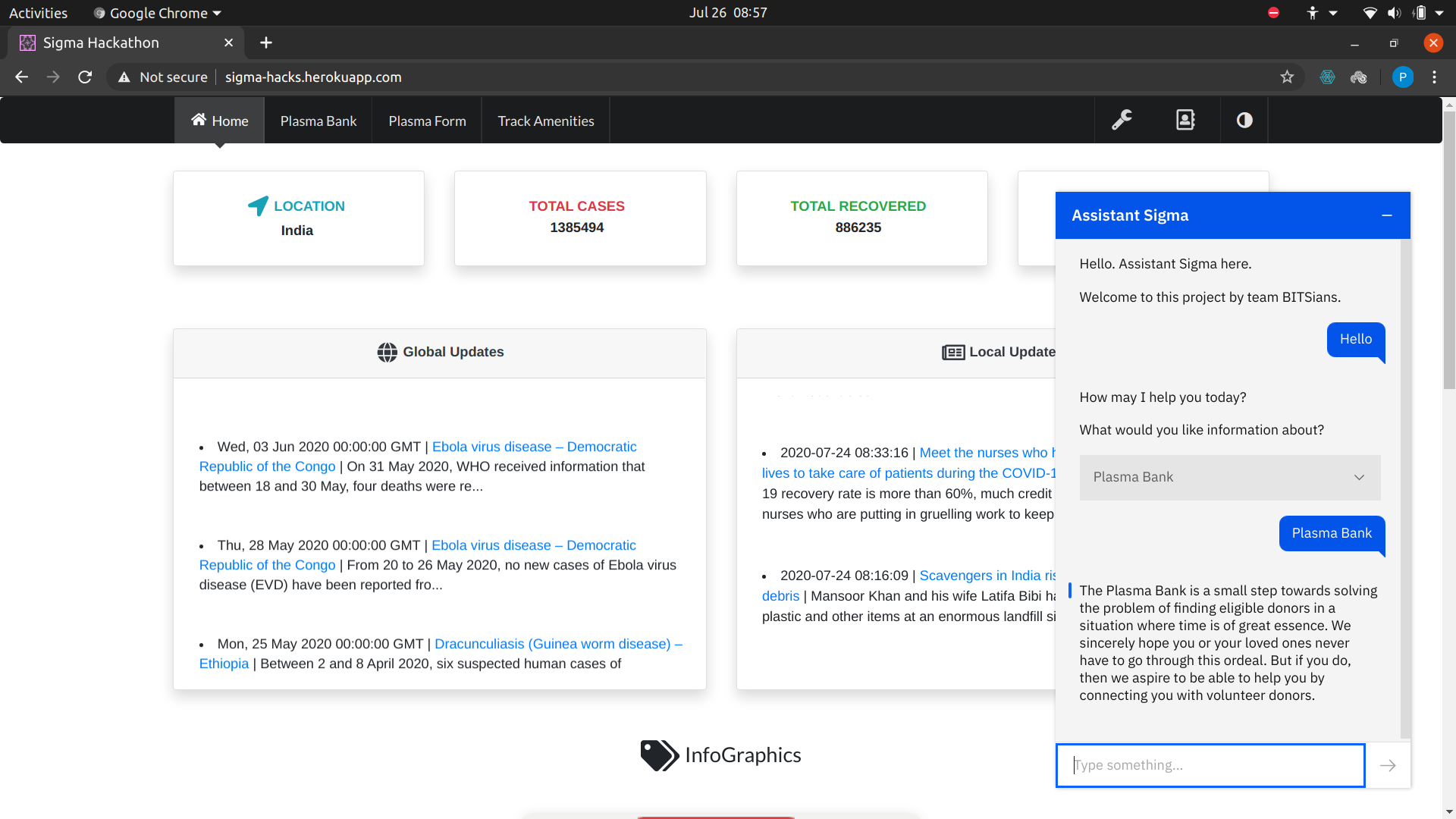Image resolution: width=1456 pixels, height=819 pixels.
Task: Open Google Chrome app menu in top bar
Action: point(158,13)
